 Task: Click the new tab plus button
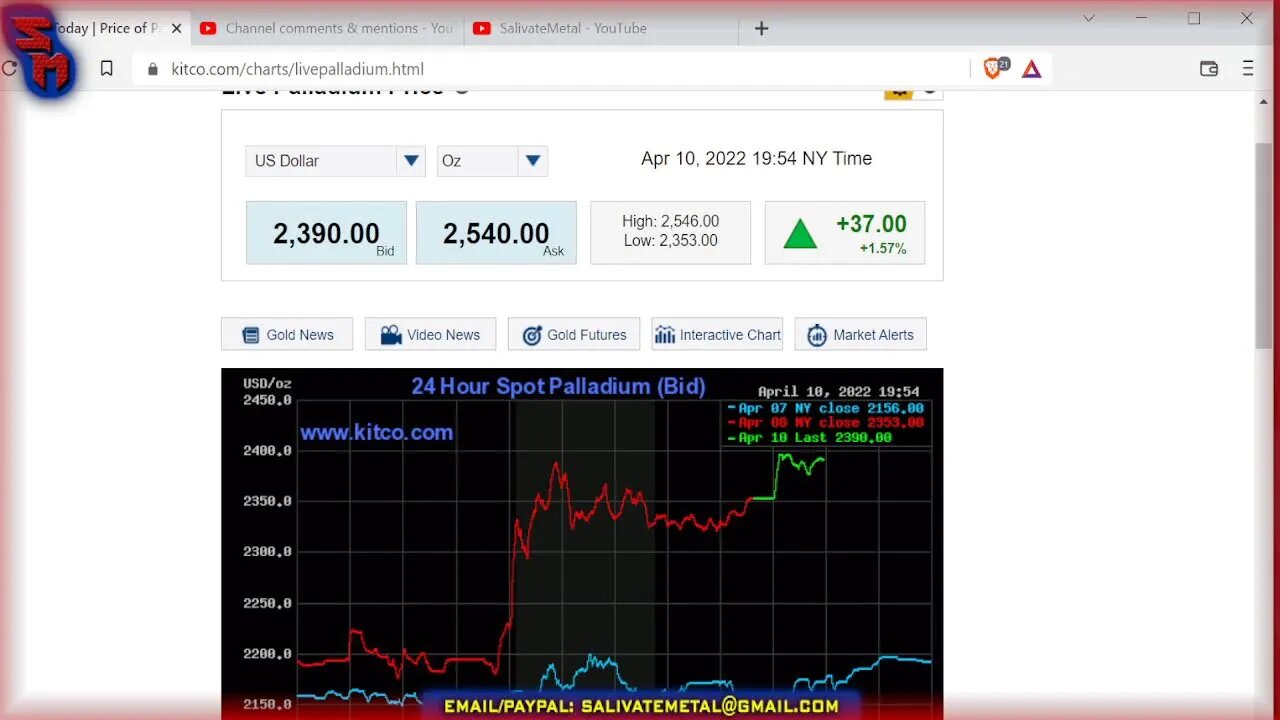(x=761, y=28)
